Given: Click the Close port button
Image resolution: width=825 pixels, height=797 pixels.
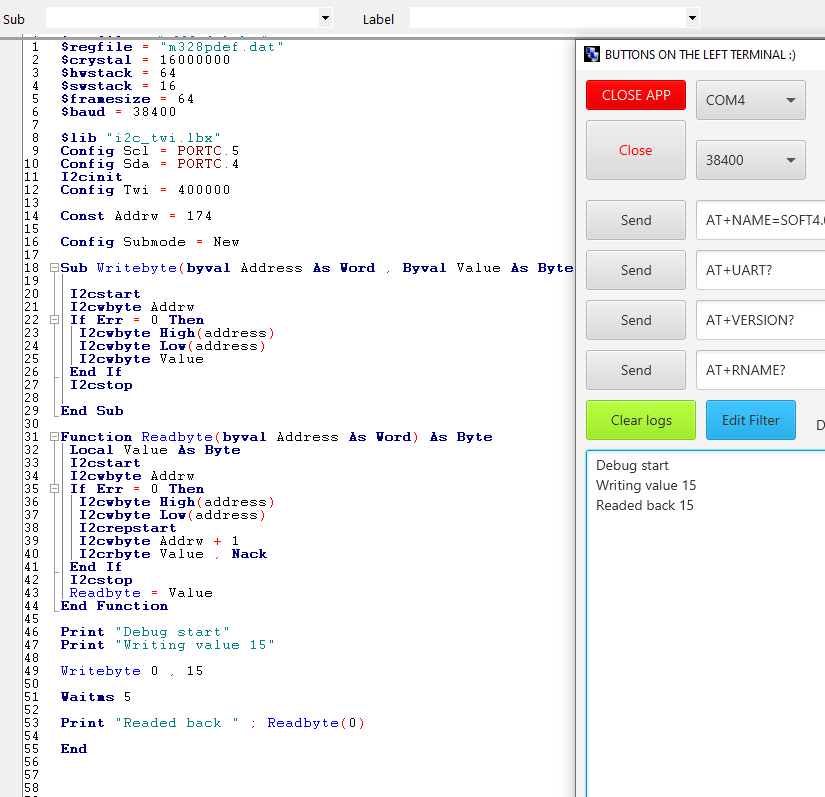Looking at the screenshot, I should click(x=635, y=150).
